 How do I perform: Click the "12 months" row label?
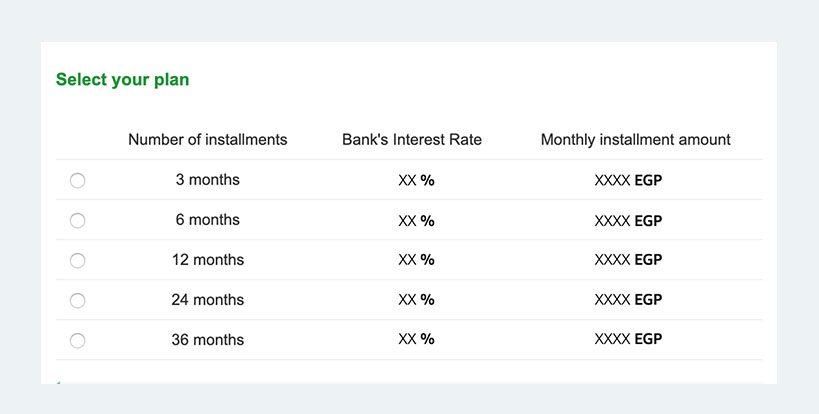tap(208, 259)
